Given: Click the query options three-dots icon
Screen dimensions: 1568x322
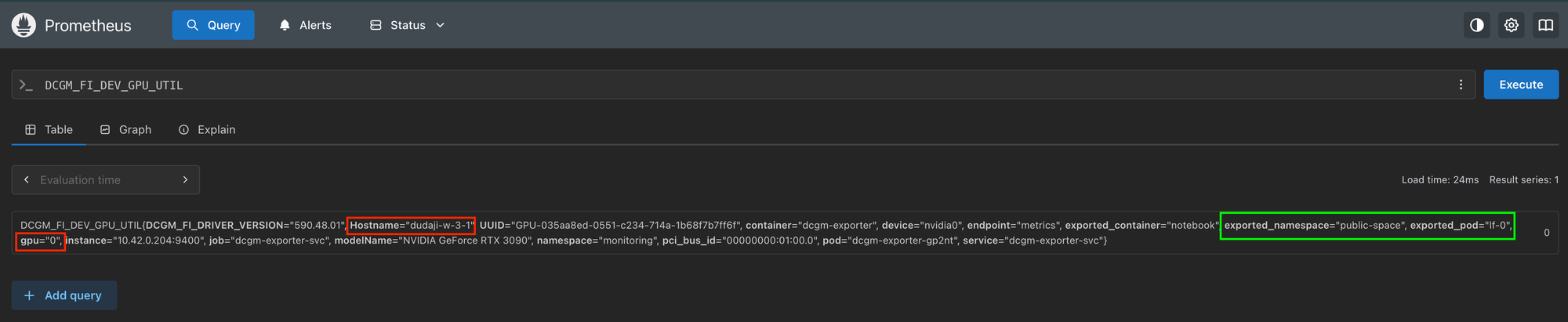Looking at the screenshot, I should pos(1461,85).
